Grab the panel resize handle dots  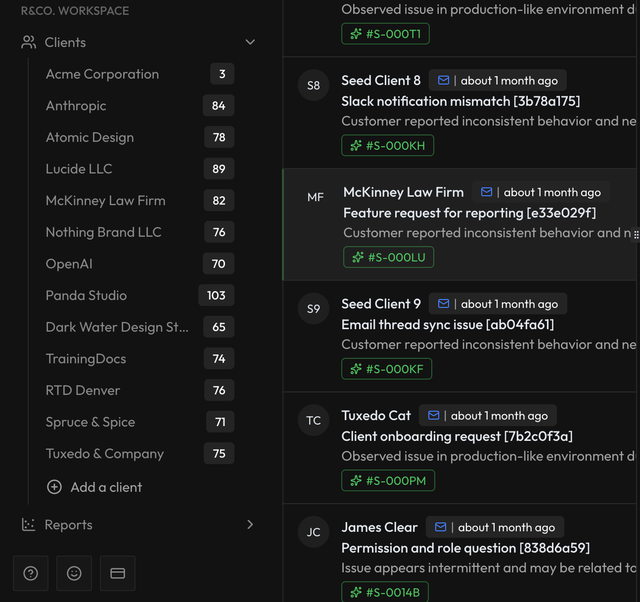636,234
